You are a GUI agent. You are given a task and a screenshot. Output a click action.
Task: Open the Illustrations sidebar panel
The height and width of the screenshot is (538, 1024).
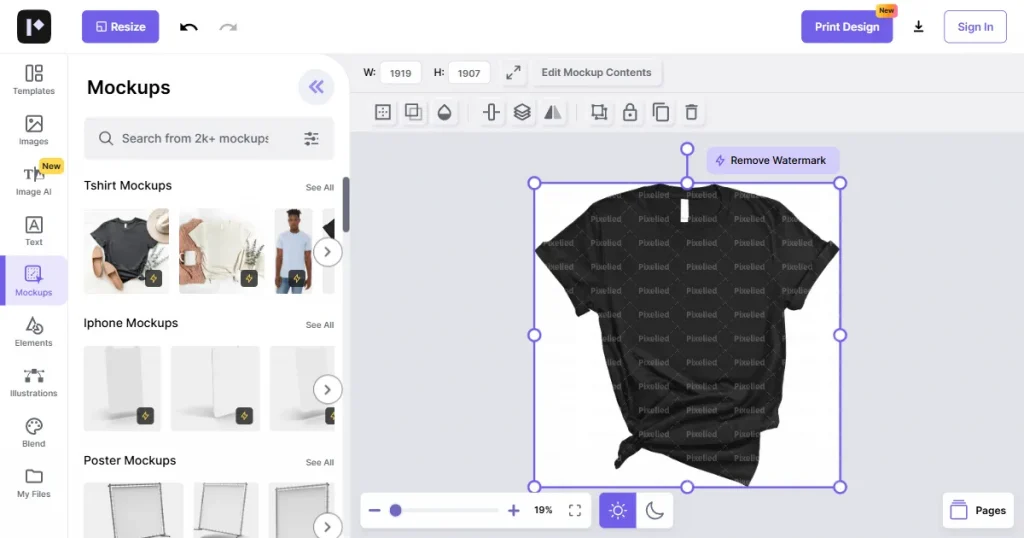pos(34,382)
